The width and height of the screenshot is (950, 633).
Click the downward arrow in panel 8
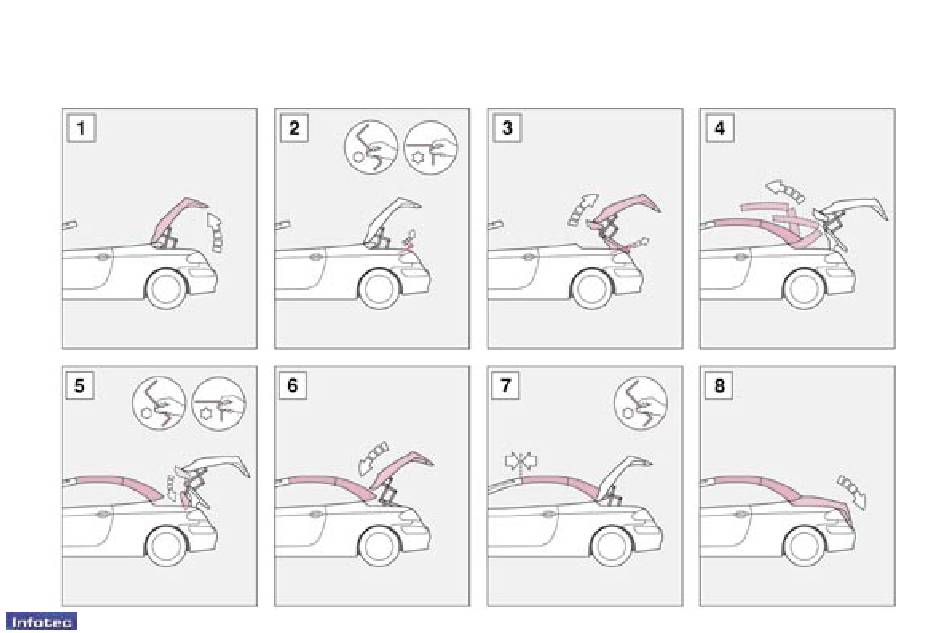tap(852, 491)
